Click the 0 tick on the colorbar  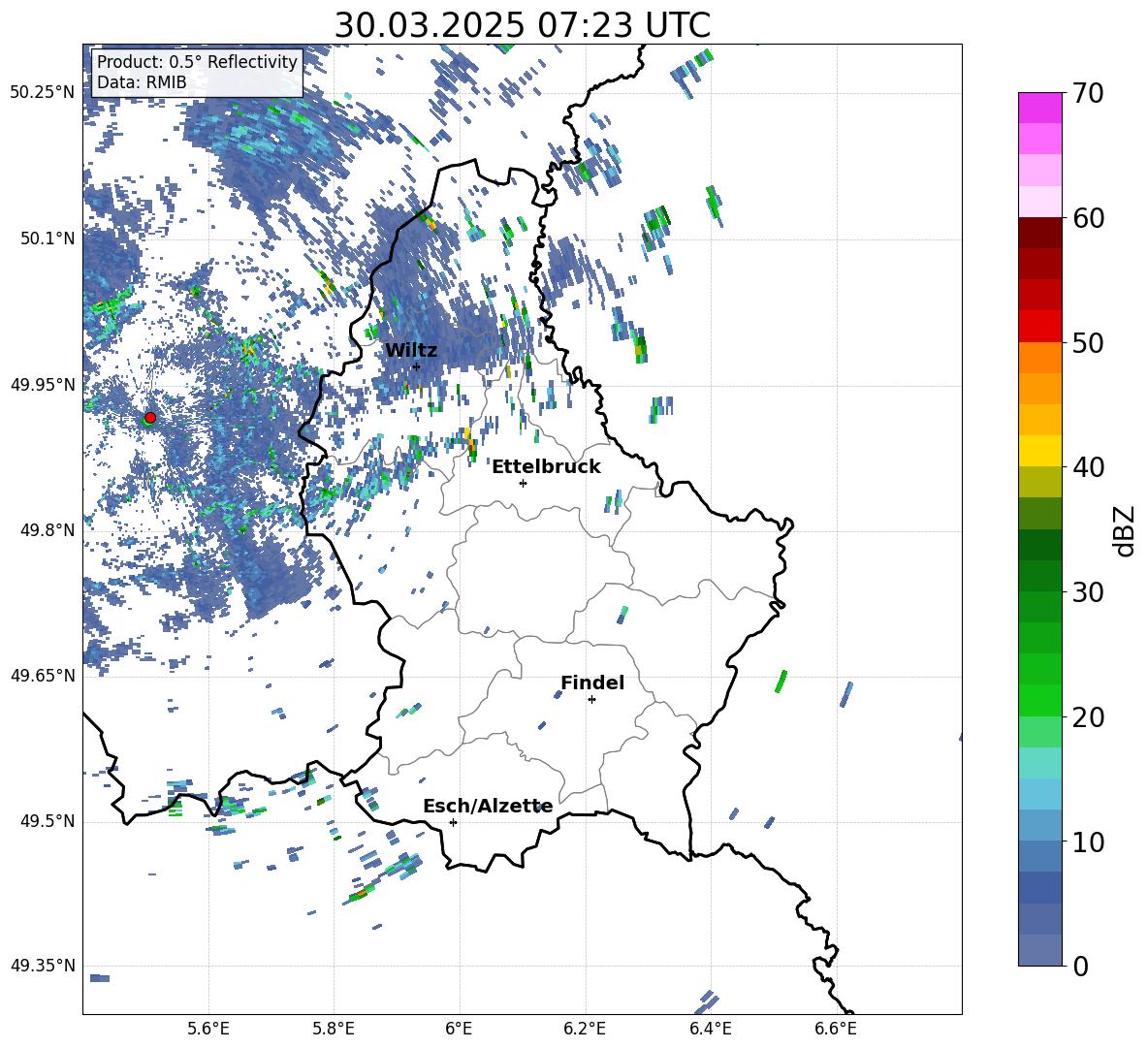tap(1080, 966)
